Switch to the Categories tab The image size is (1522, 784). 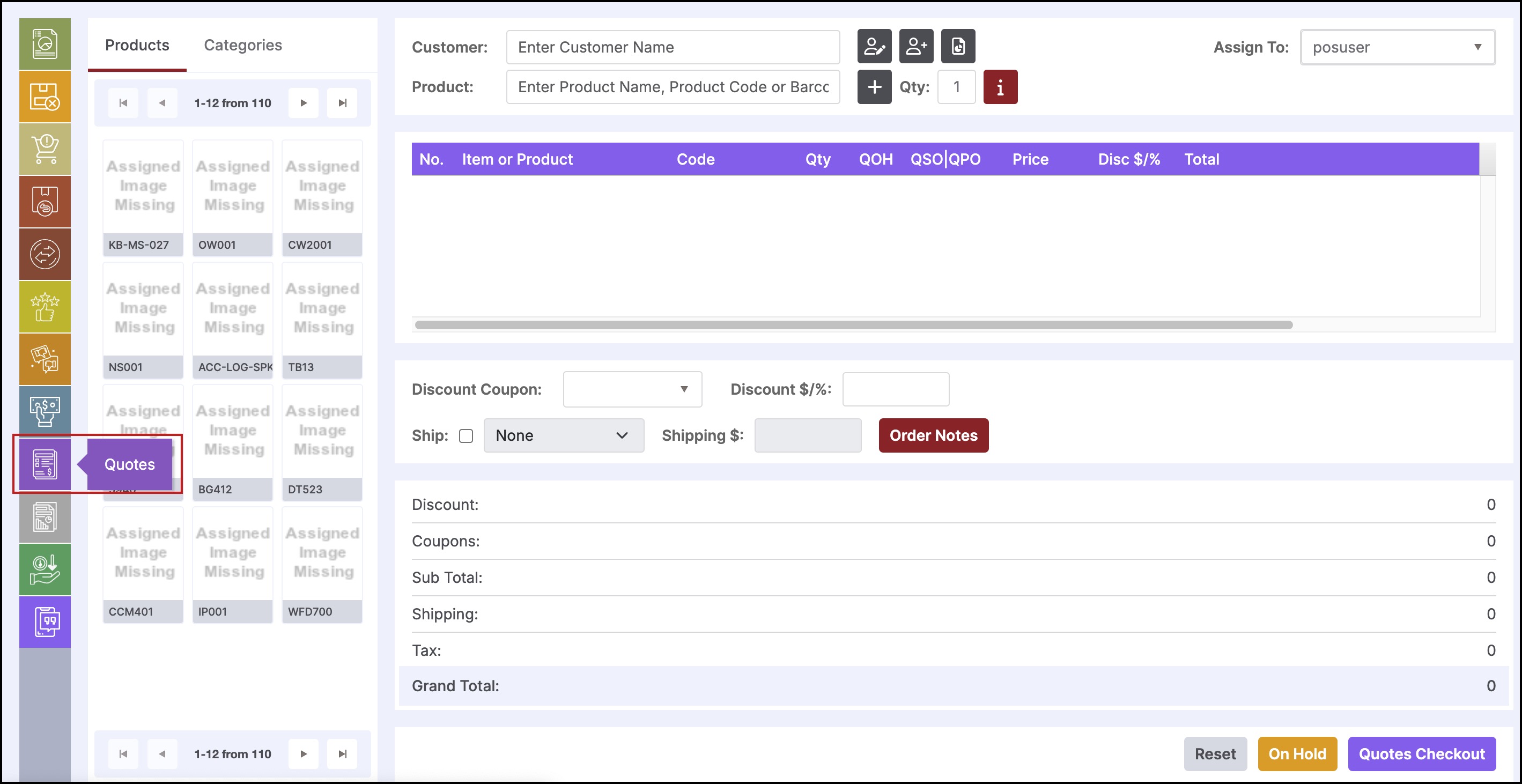[x=243, y=45]
